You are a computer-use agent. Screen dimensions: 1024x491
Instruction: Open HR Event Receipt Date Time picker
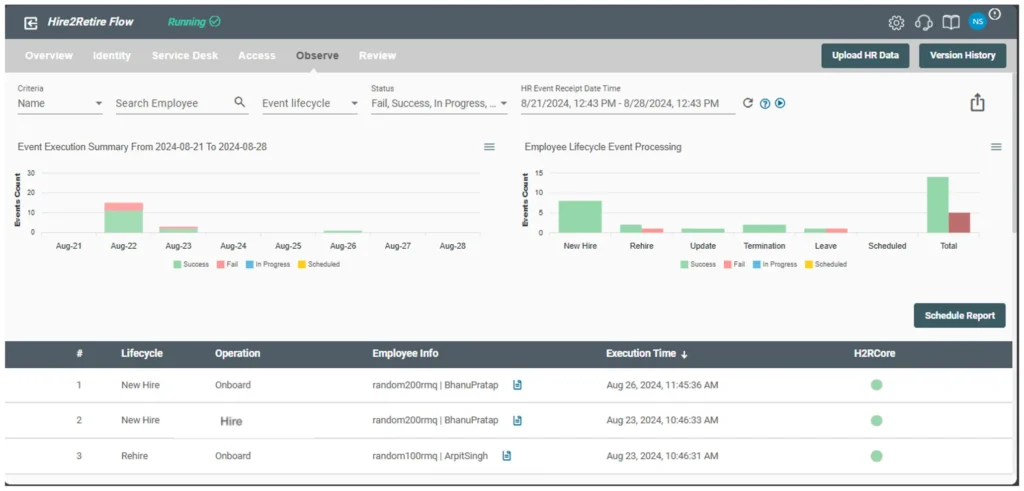click(628, 103)
